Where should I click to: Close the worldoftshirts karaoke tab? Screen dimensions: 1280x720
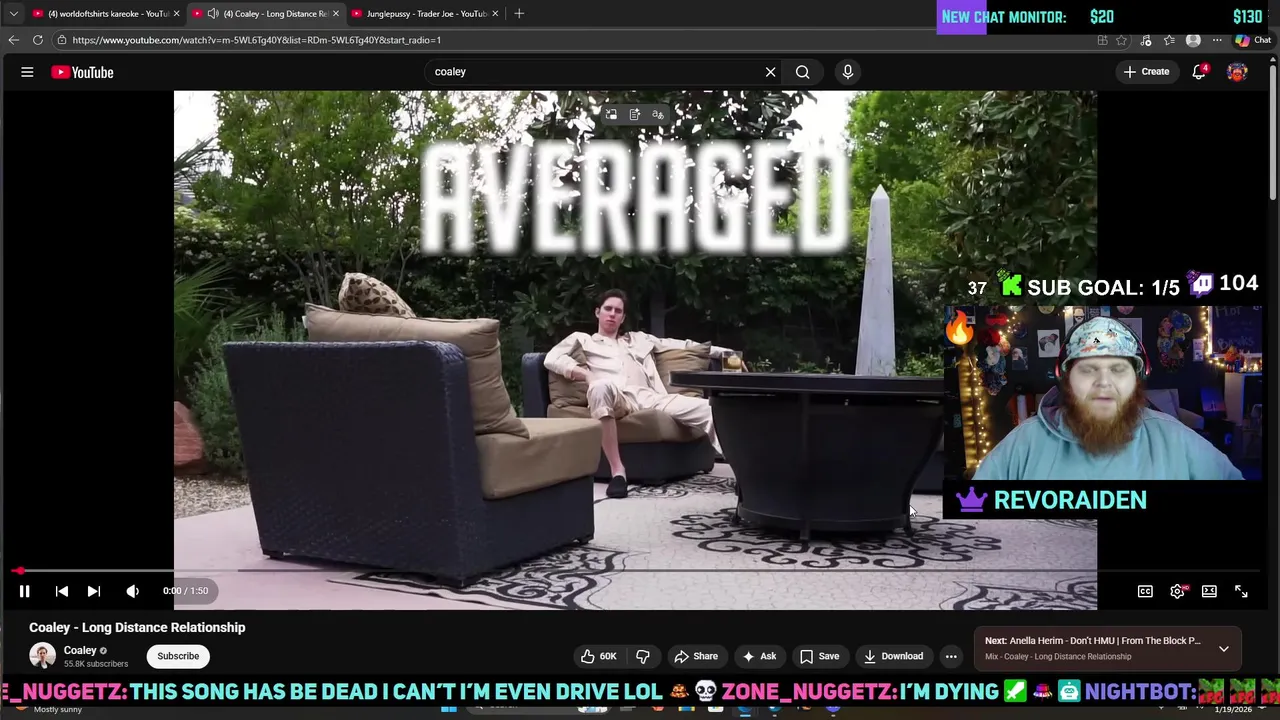point(177,13)
